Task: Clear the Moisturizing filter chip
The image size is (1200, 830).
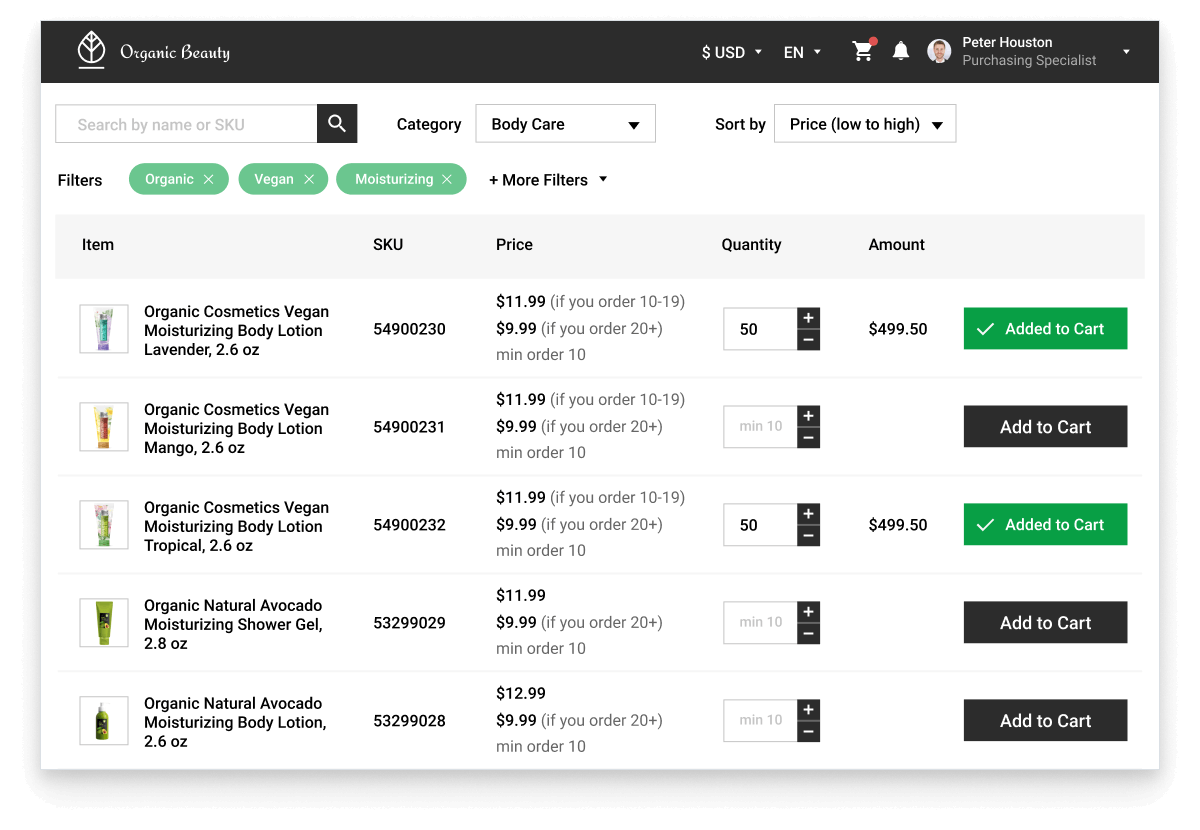Action: 447,179
